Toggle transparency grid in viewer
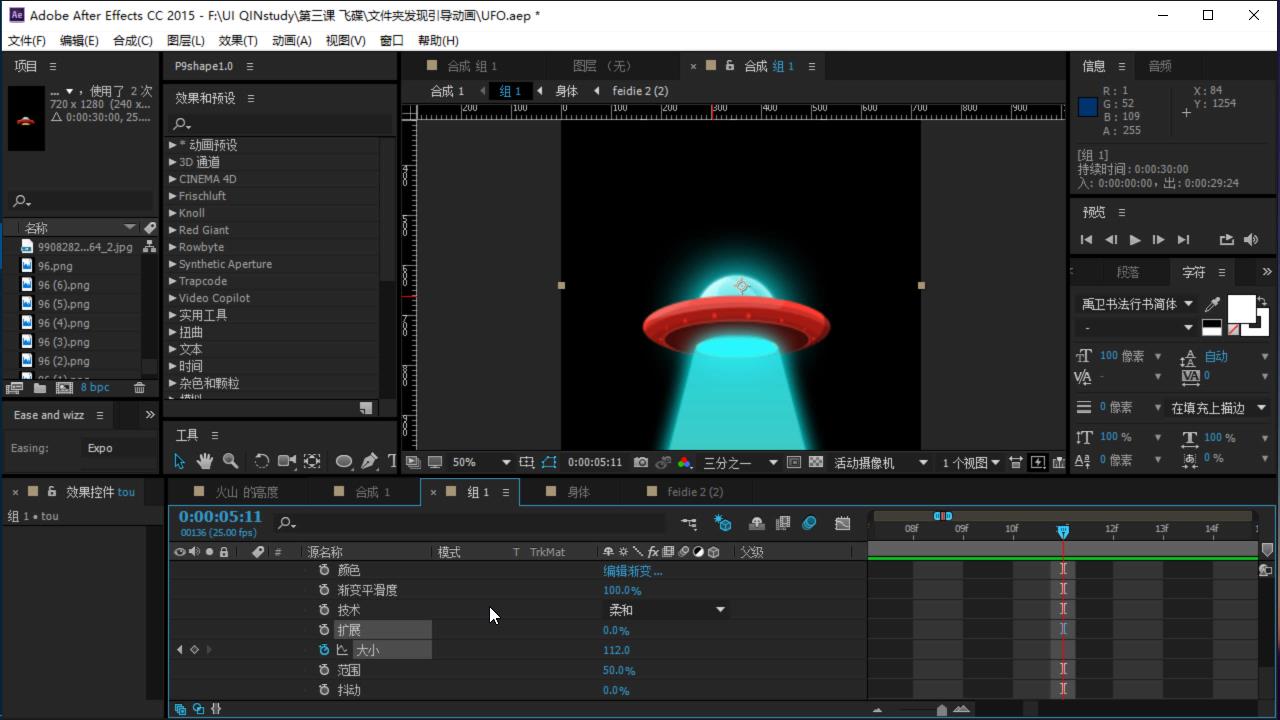Image resolution: width=1280 pixels, height=720 pixels. (816, 463)
